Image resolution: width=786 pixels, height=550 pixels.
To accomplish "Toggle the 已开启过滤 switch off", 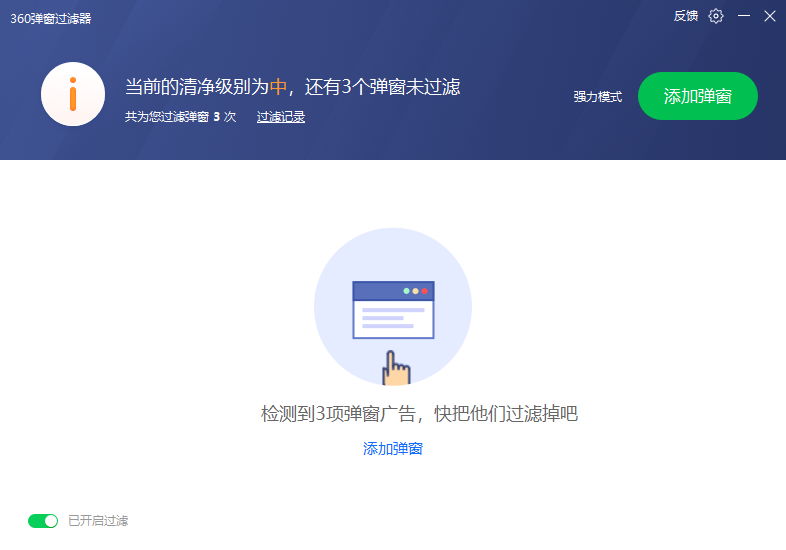I will [43, 521].
